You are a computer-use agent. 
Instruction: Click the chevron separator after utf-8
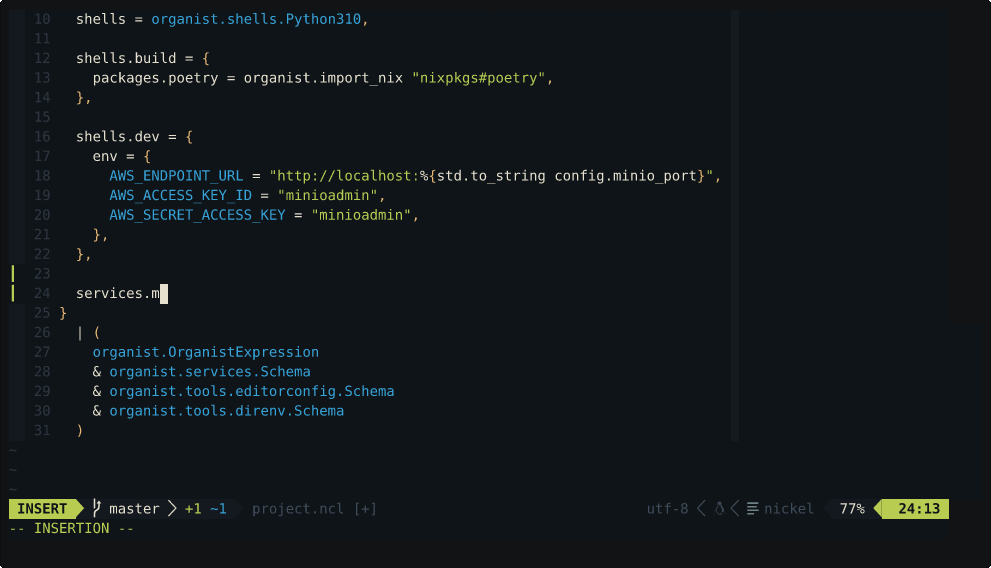(701, 509)
